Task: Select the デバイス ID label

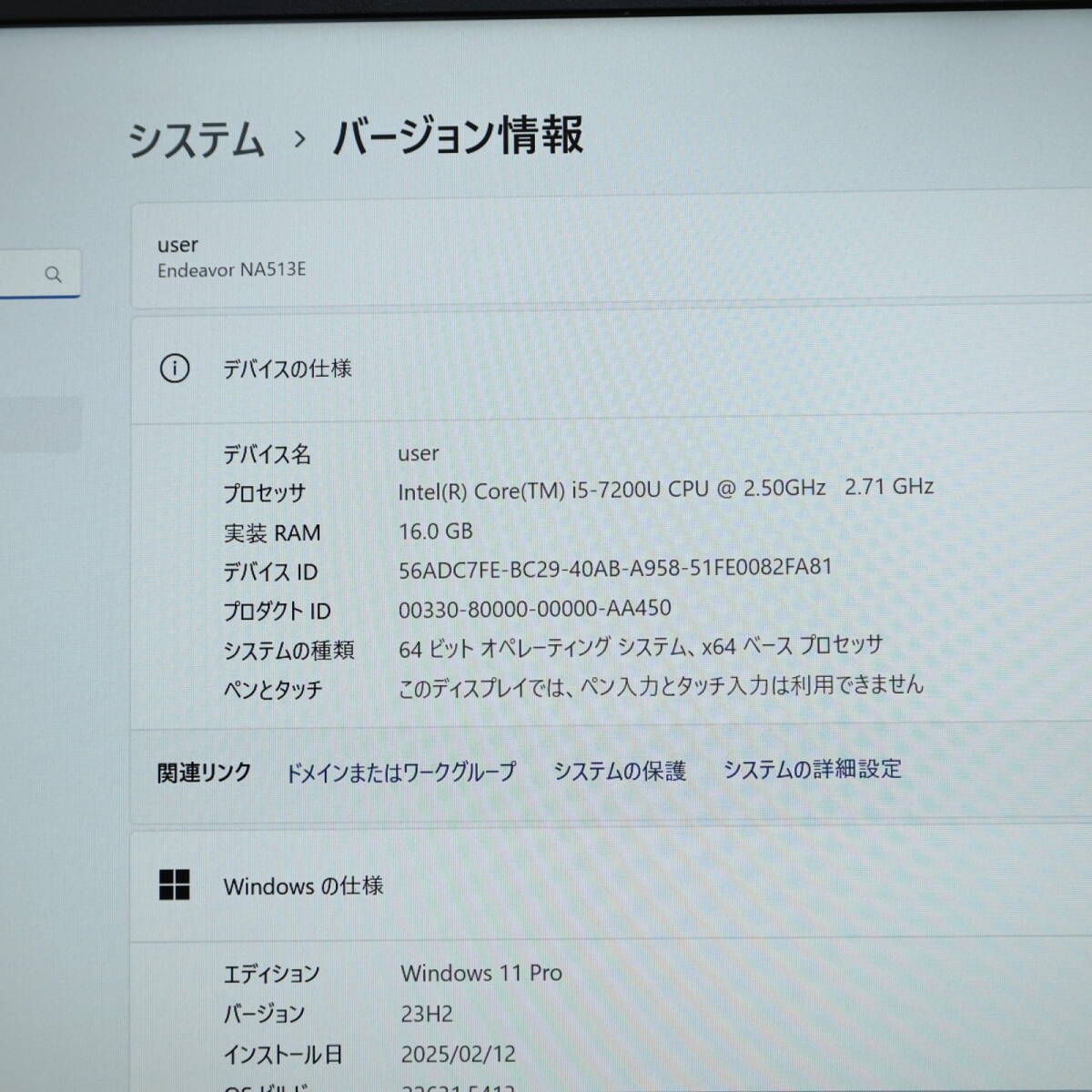Action: point(270,572)
